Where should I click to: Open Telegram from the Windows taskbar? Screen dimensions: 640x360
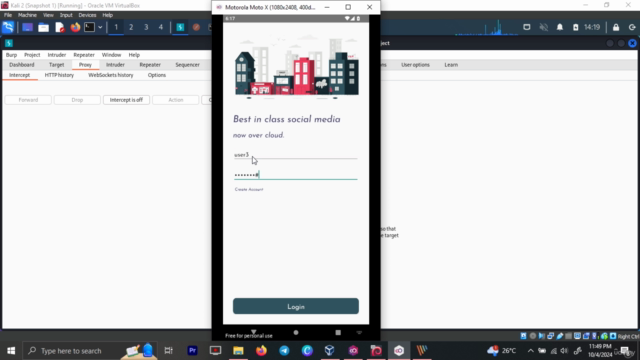pos(284,351)
